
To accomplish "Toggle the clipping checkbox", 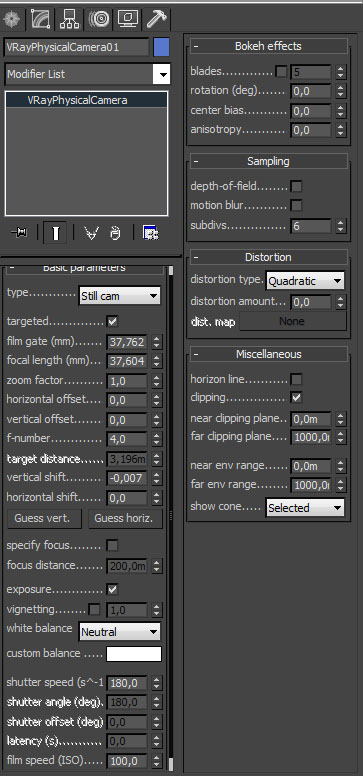I will pyautogui.click(x=296, y=397).
